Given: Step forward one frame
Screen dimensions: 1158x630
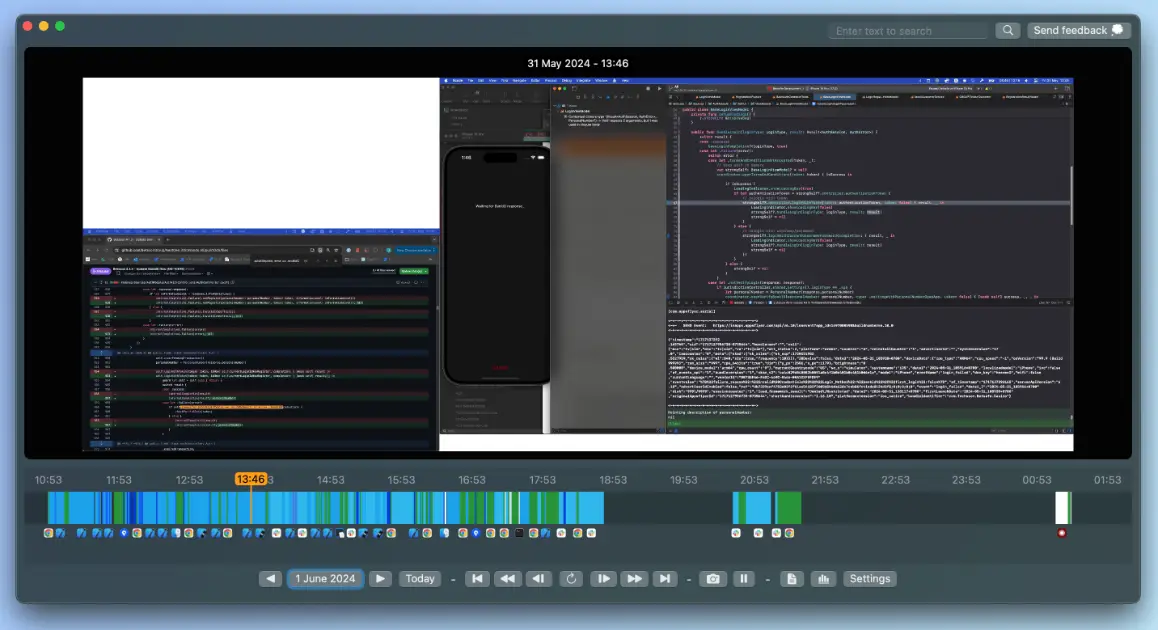Looking at the screenshot, I should [602, 578].
